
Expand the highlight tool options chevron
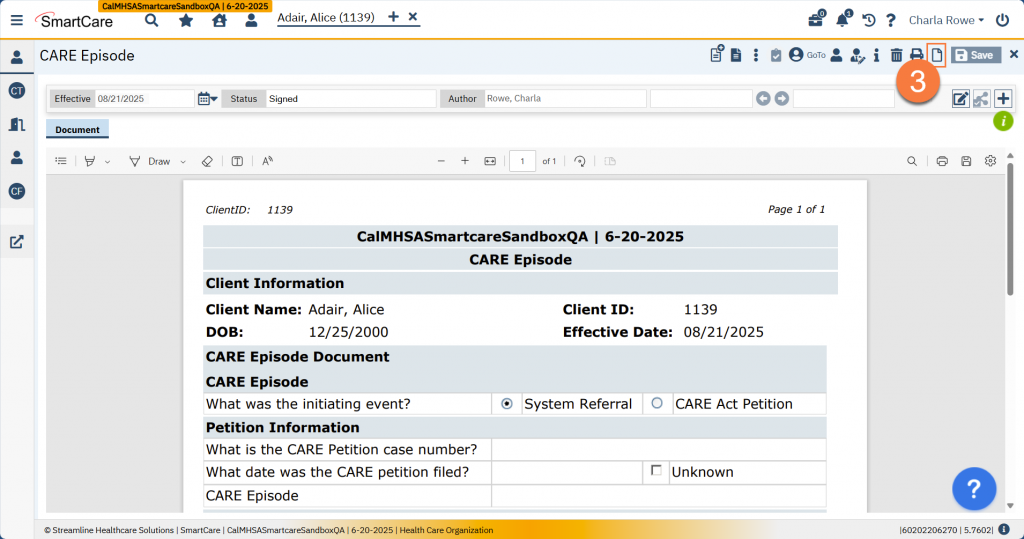[x=108, y=161]
